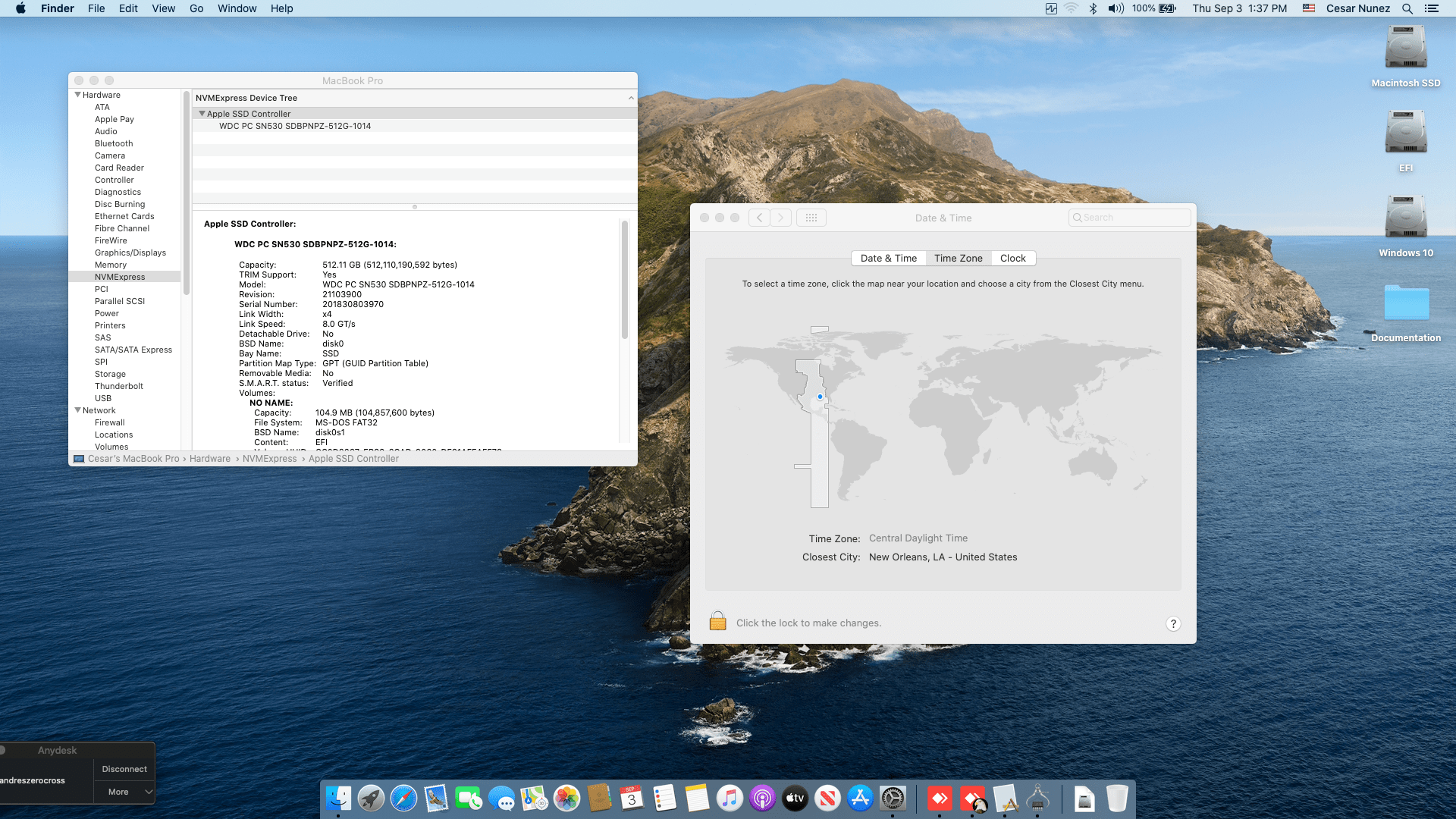Switch to the Date & Time tab
The image size is (1456, 819).
pos(889,258)
